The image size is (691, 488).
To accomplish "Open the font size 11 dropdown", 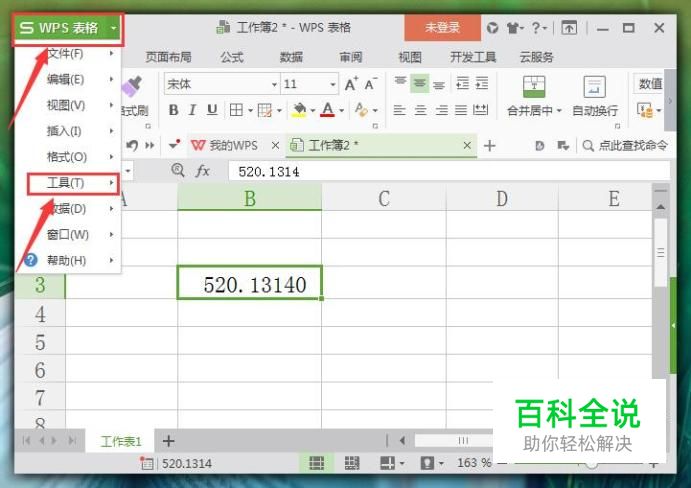I will (333, 84).
